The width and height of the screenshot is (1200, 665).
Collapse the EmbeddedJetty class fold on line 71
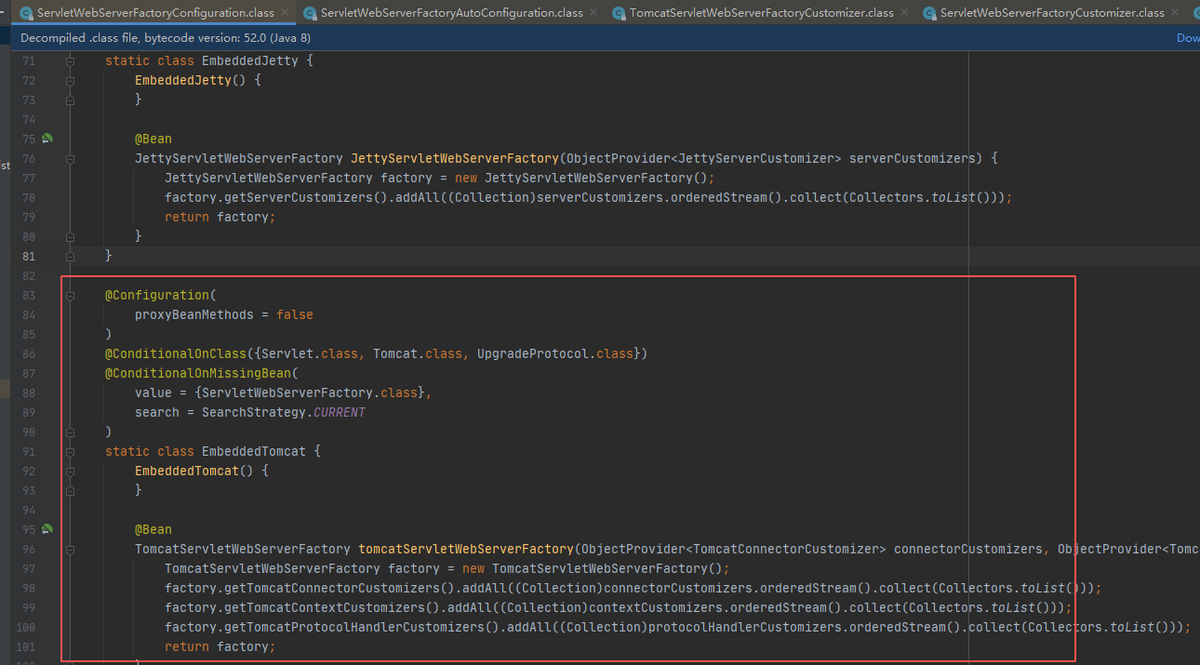click(x=70, y=61)
